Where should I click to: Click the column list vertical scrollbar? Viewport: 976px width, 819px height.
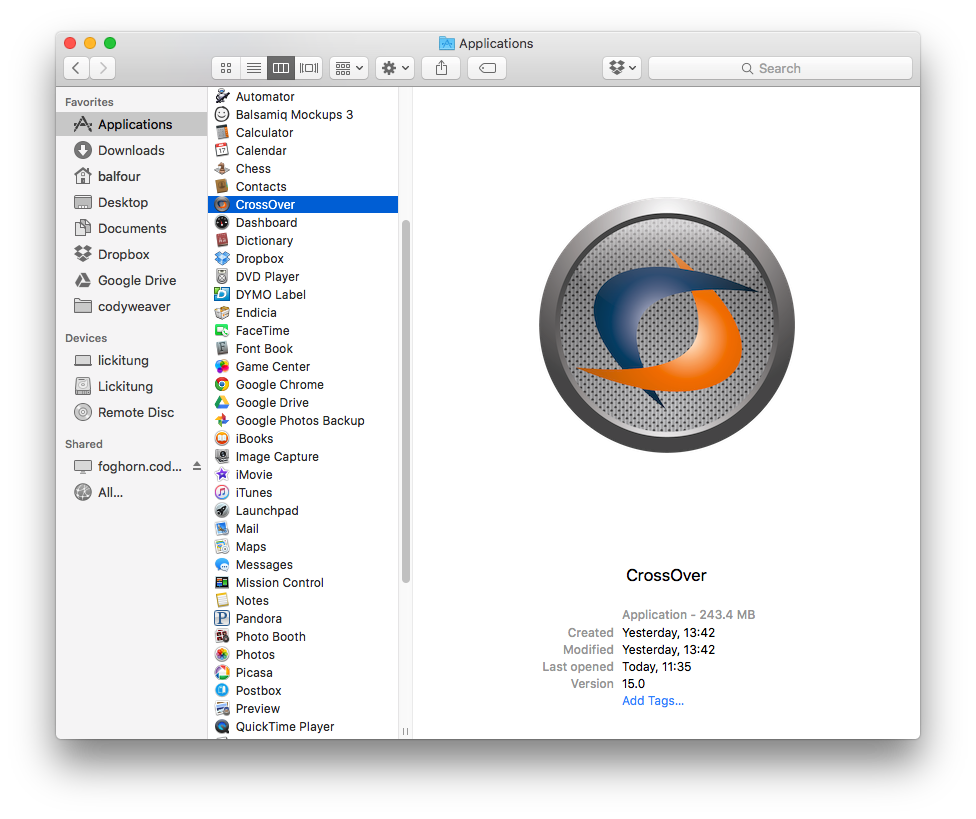click(x=406, y=400)
